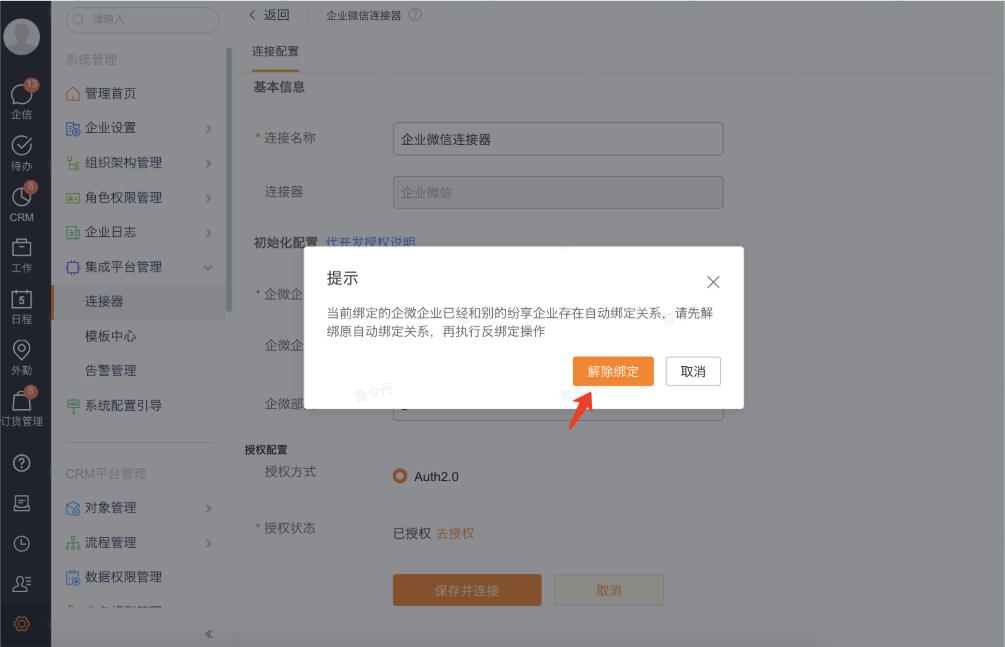Click 取消 button in the dialog
The height and width of the screenshot is (647, 1005).
pos(693,371)
